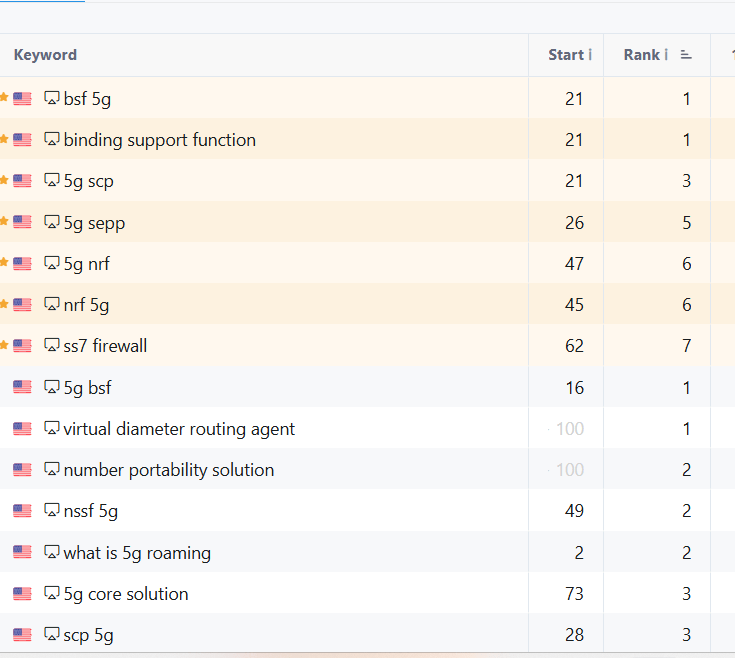Click the Rank column sort icon
The image size is (735, 658).
click(x=686, y=55)
